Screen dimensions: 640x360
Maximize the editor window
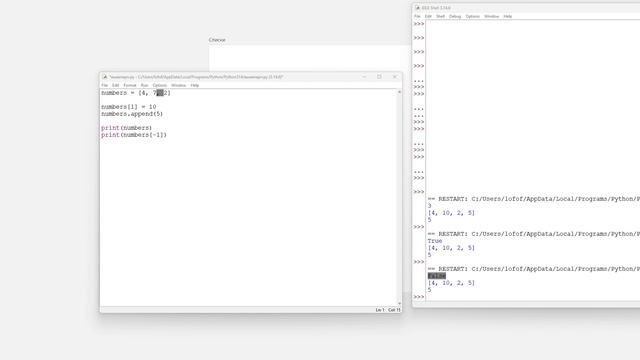[379, 77]
